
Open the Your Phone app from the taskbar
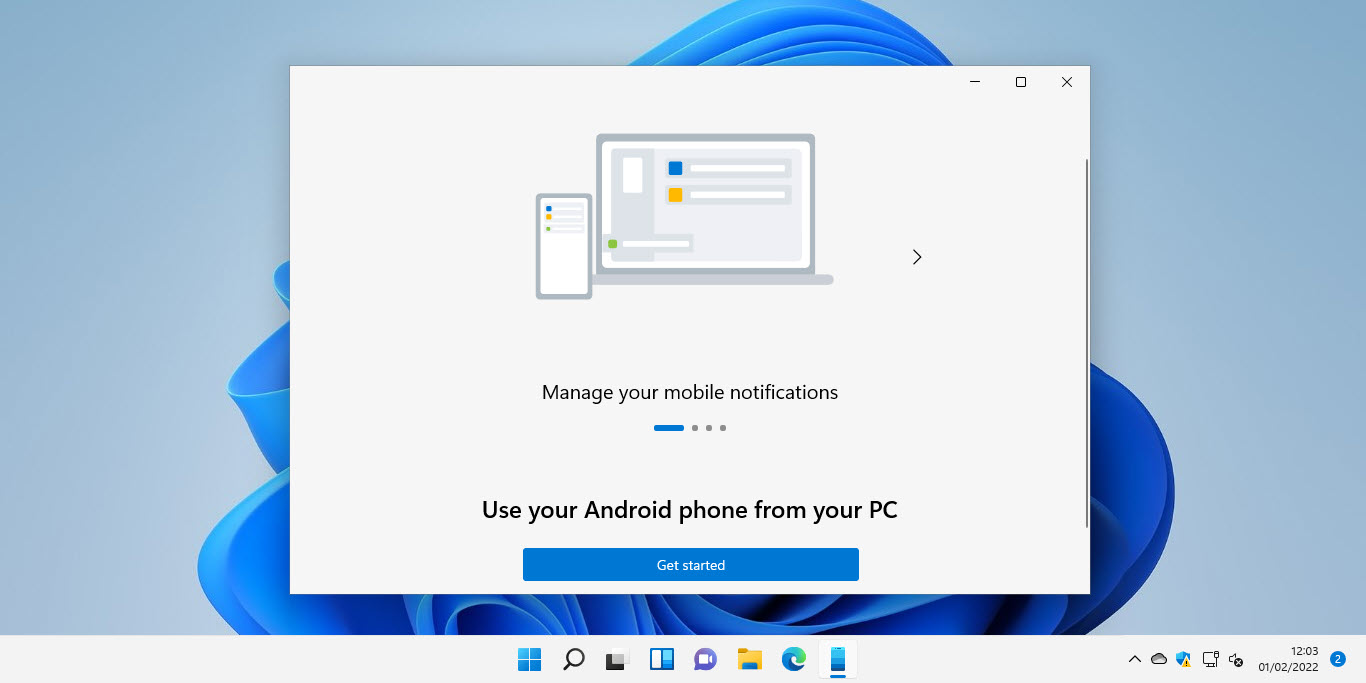point(838,659)
